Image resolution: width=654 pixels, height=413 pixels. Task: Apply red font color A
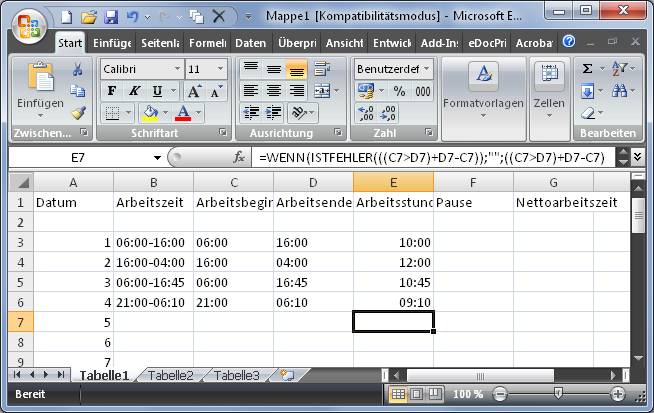pyautogui.click(x=184, y=113)
